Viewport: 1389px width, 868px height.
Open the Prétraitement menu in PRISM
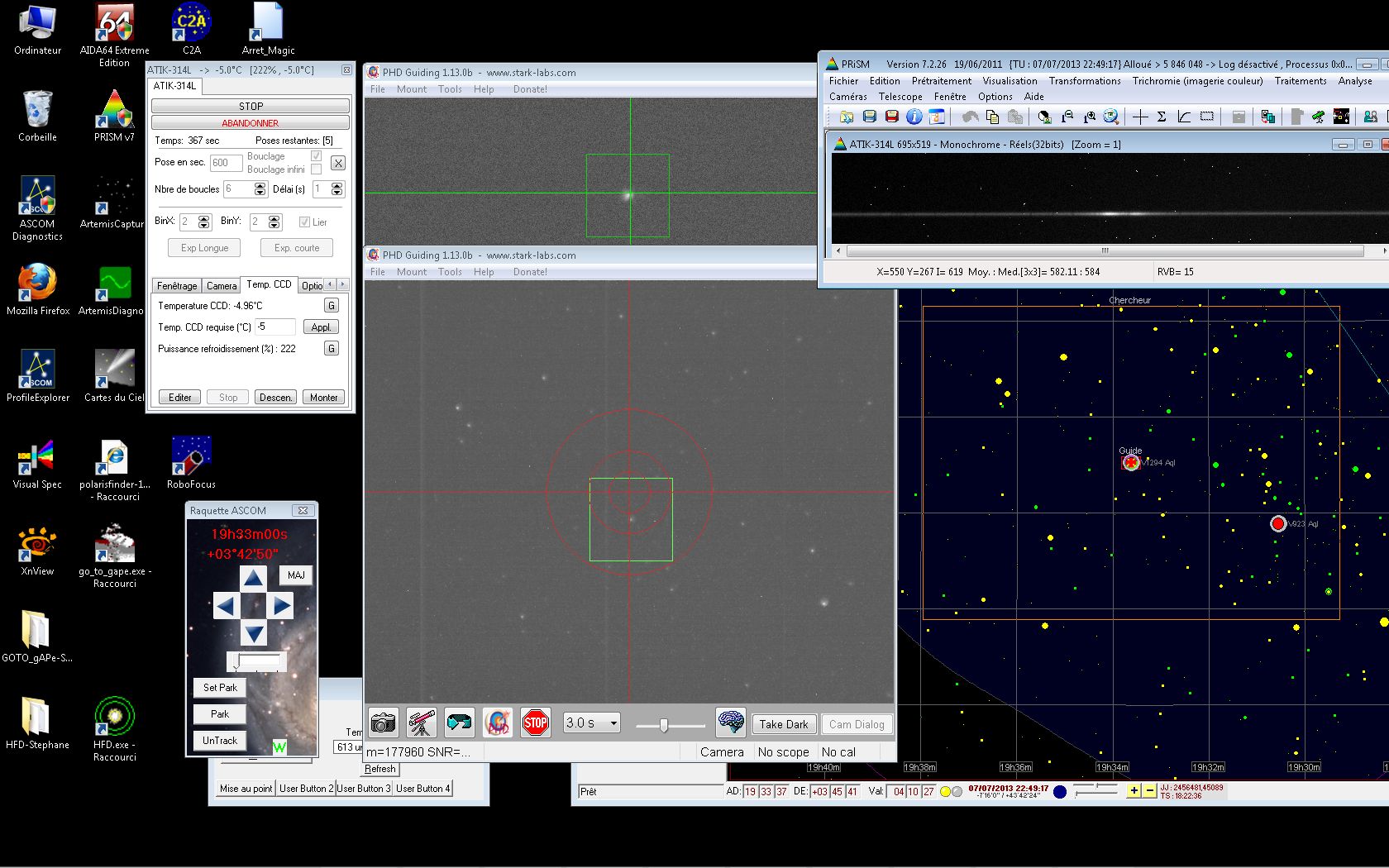point(941,81)
